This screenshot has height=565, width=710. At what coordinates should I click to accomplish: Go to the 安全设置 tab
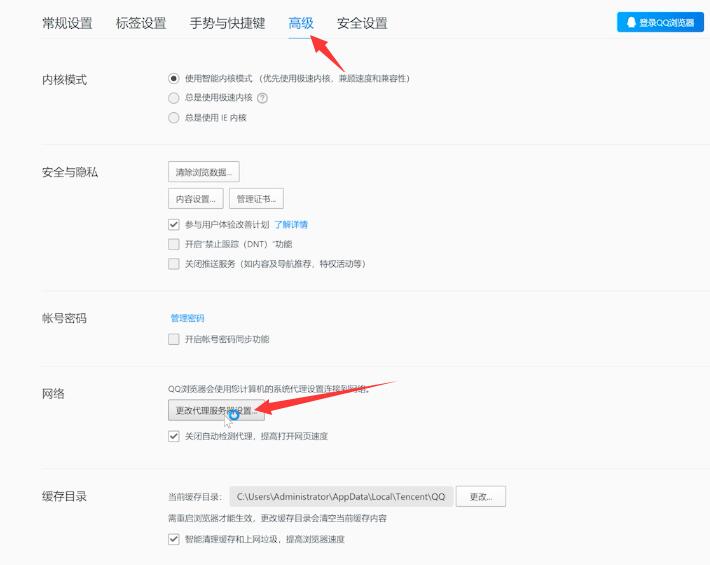click(362, 23)
